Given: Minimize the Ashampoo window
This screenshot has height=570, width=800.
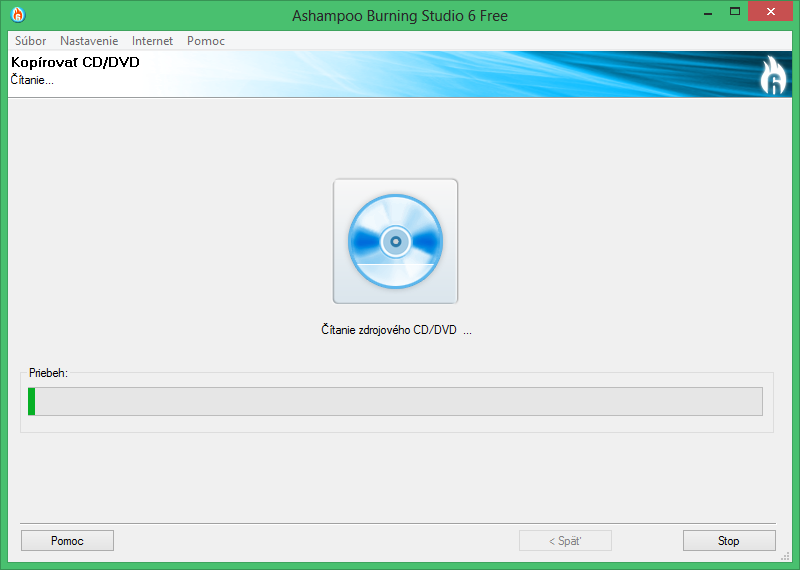Looking at the screenshot, I should (708, 12).
